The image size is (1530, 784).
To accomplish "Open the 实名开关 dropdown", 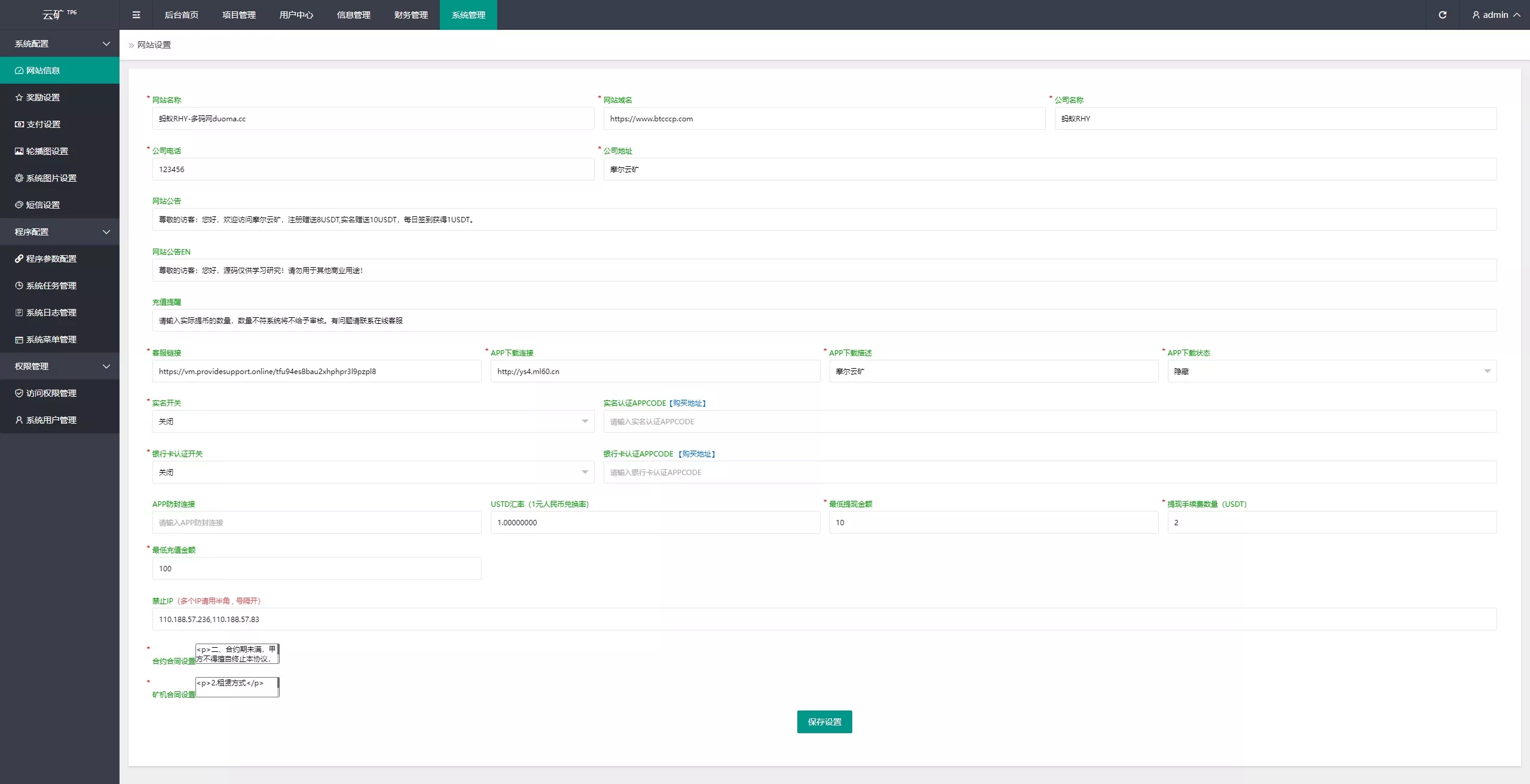I will [x=373, y=421].
